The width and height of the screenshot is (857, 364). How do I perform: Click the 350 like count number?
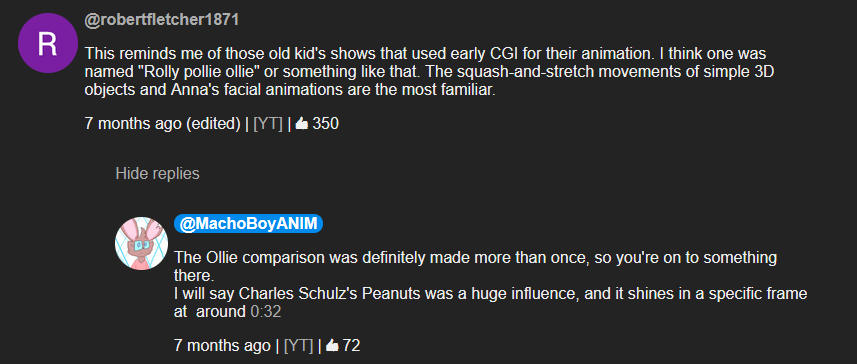point(326,124)
